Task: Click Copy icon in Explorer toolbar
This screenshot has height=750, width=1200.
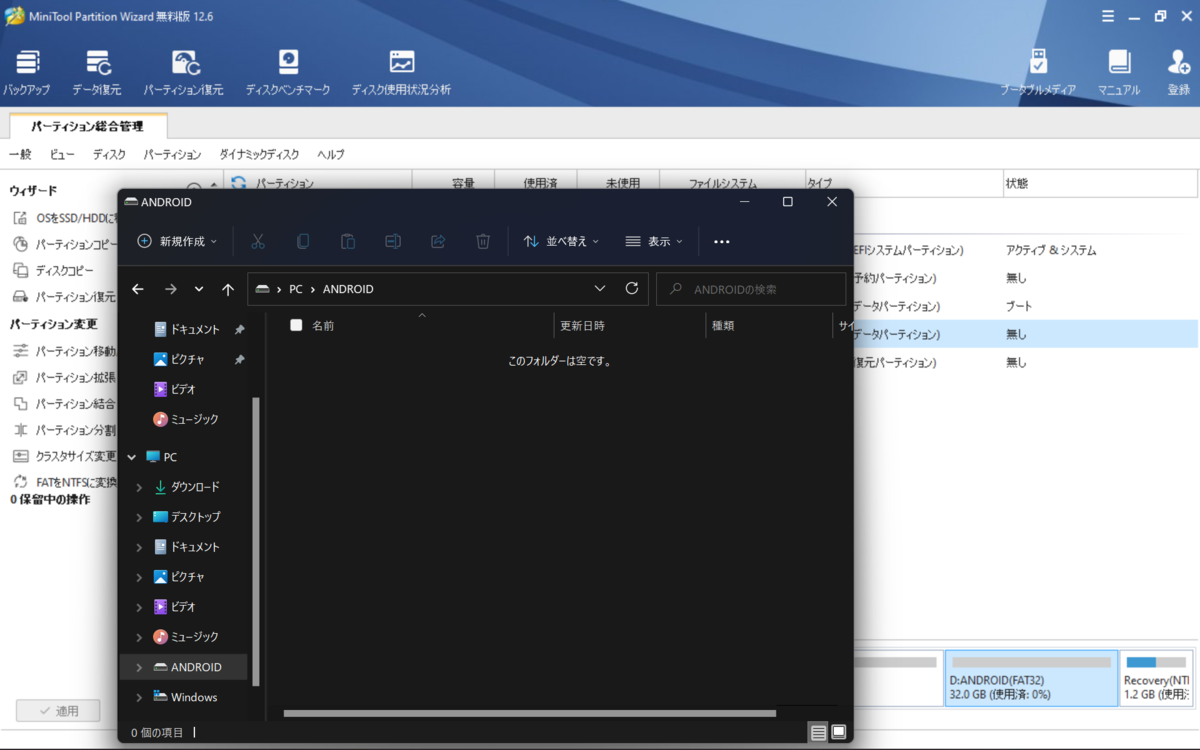Action: click(303, 241)
